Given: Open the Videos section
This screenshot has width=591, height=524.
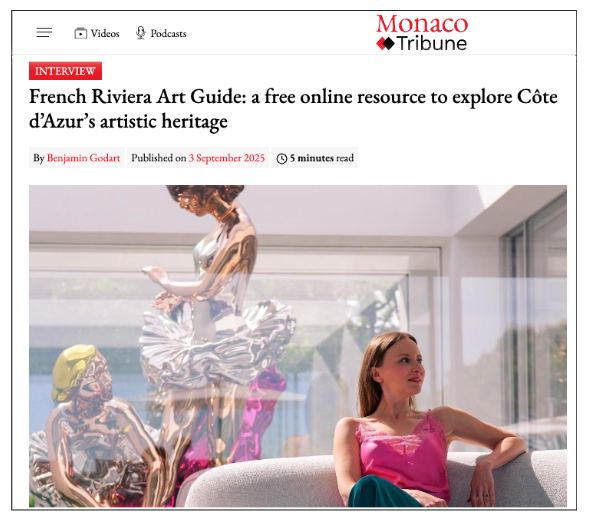Looking at the screenshot, I should pos(97,33).
